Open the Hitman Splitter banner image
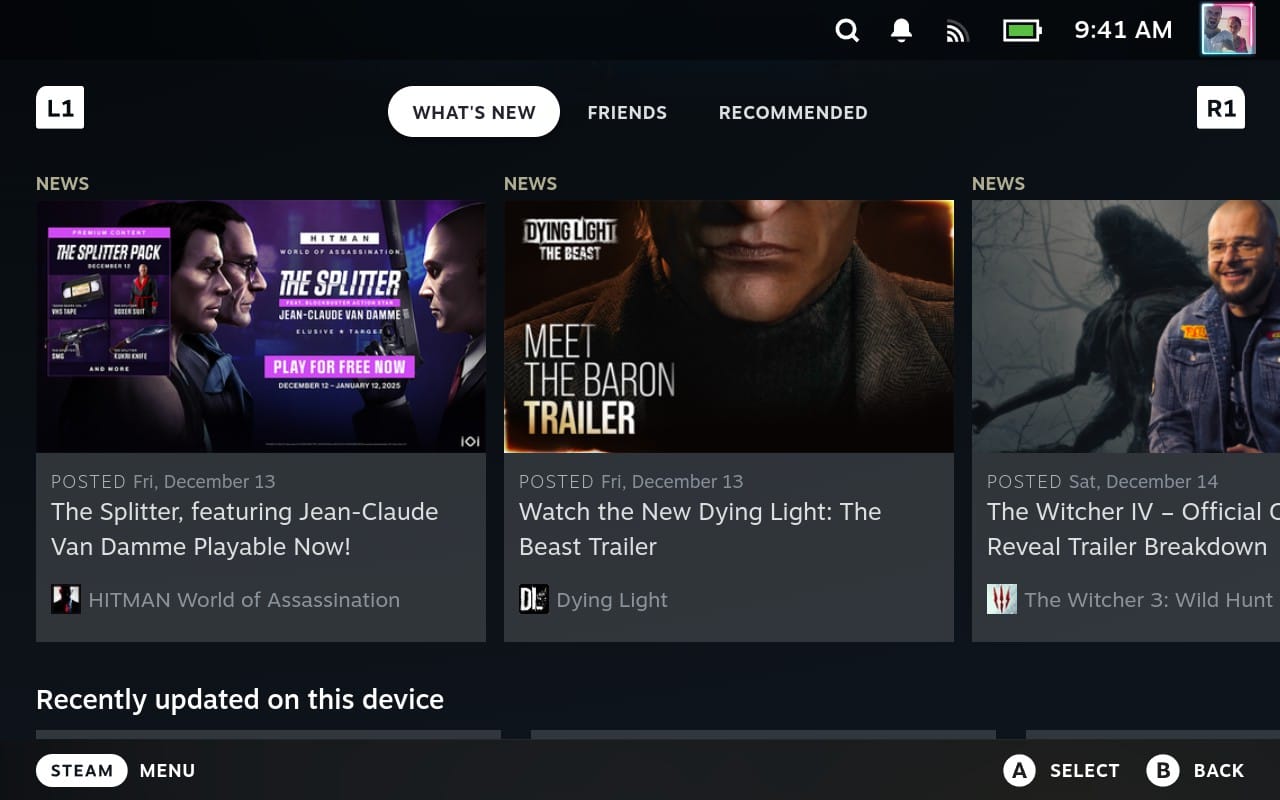 261,326
